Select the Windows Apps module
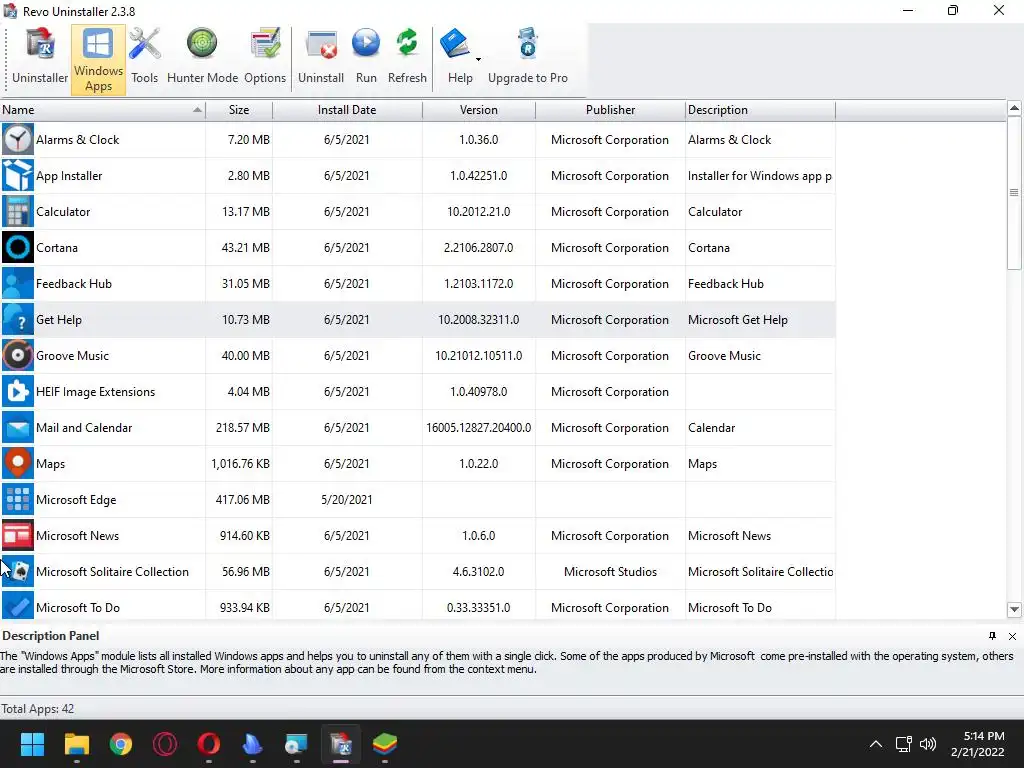1024x768 pixels. [99, 59]
